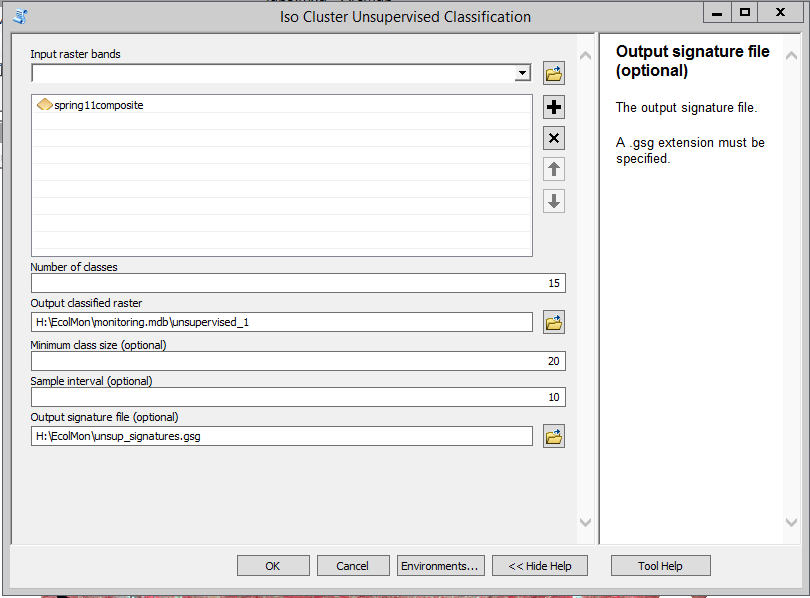The image size is (810, 598).
Task: Click the Sample interval field
Action: tap(298, 397)
